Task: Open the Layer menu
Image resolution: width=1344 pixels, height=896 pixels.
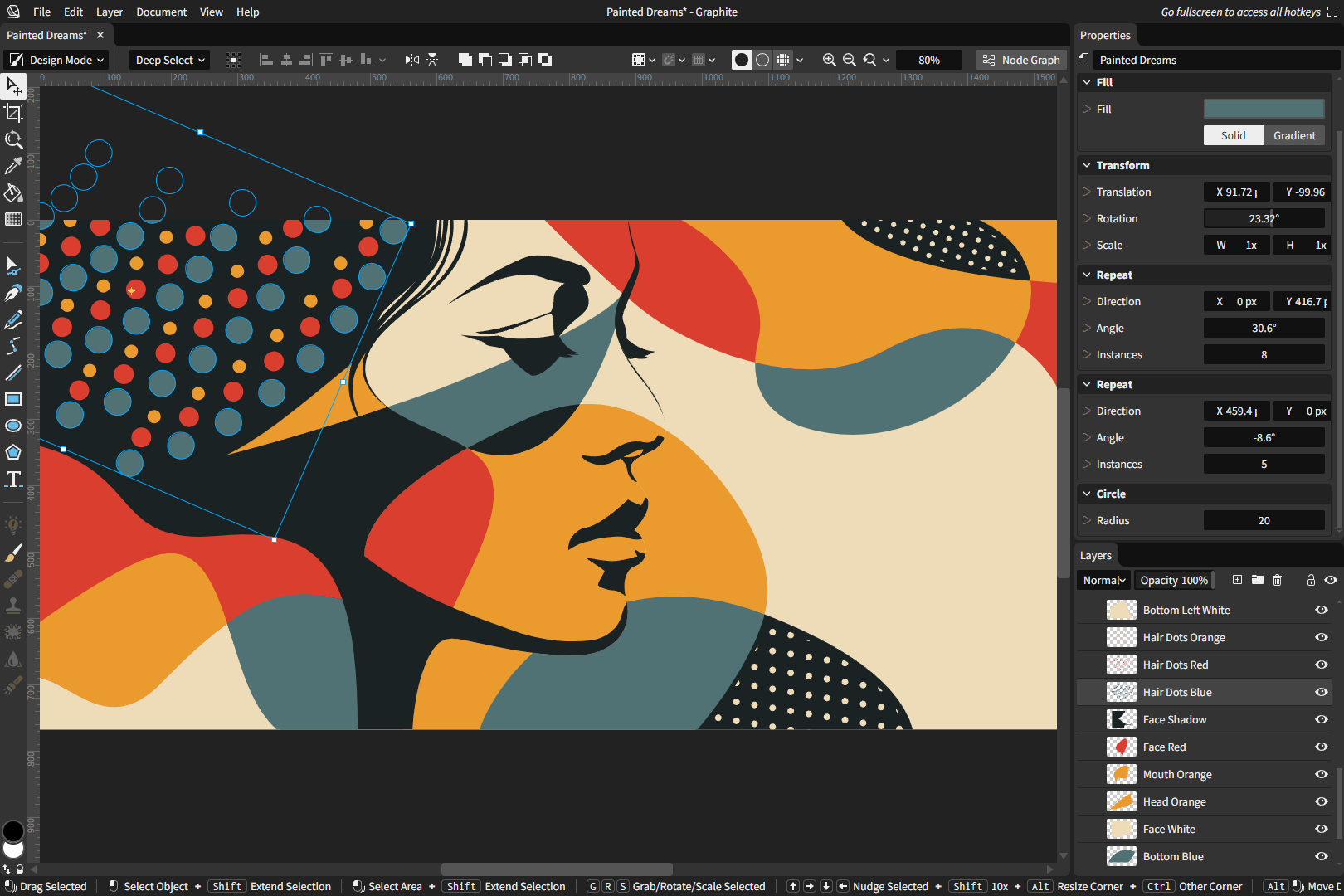Action: (x=109, y=12)
